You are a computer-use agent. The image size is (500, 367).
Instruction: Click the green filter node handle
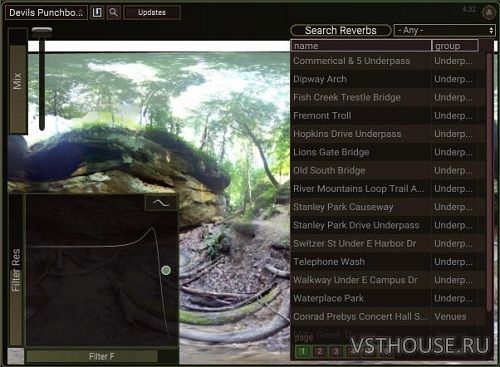166,270
